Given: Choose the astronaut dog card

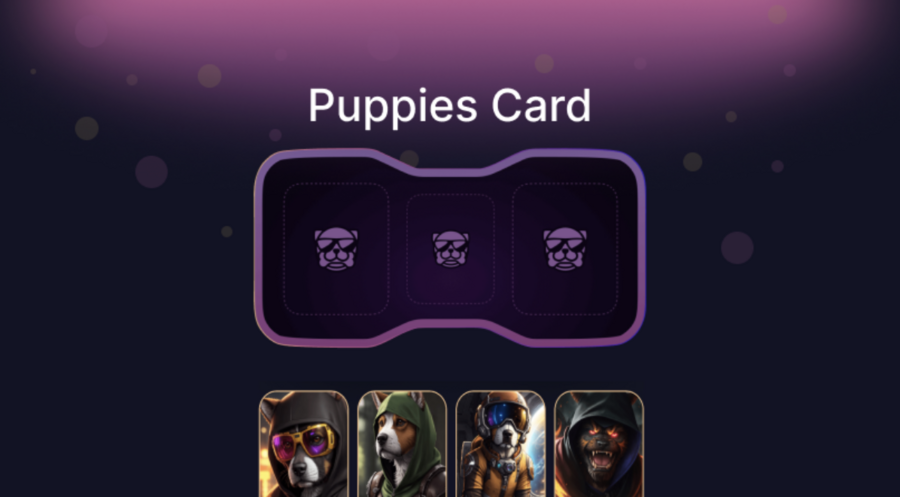Looking at the screenshot, I should 501,444.
